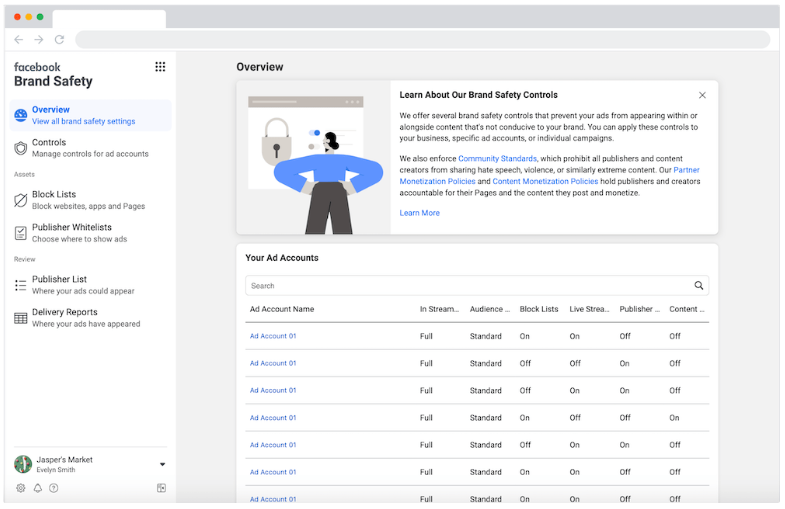Open Content Monetization Policies link

pos(545,181)
